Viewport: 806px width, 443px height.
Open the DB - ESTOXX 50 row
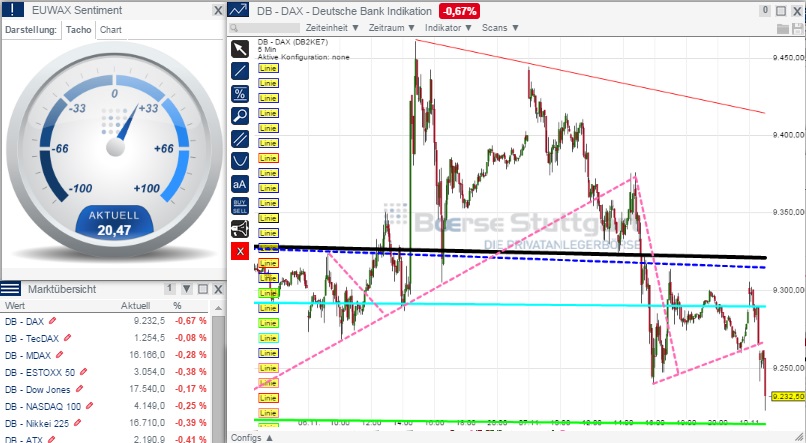105,372
